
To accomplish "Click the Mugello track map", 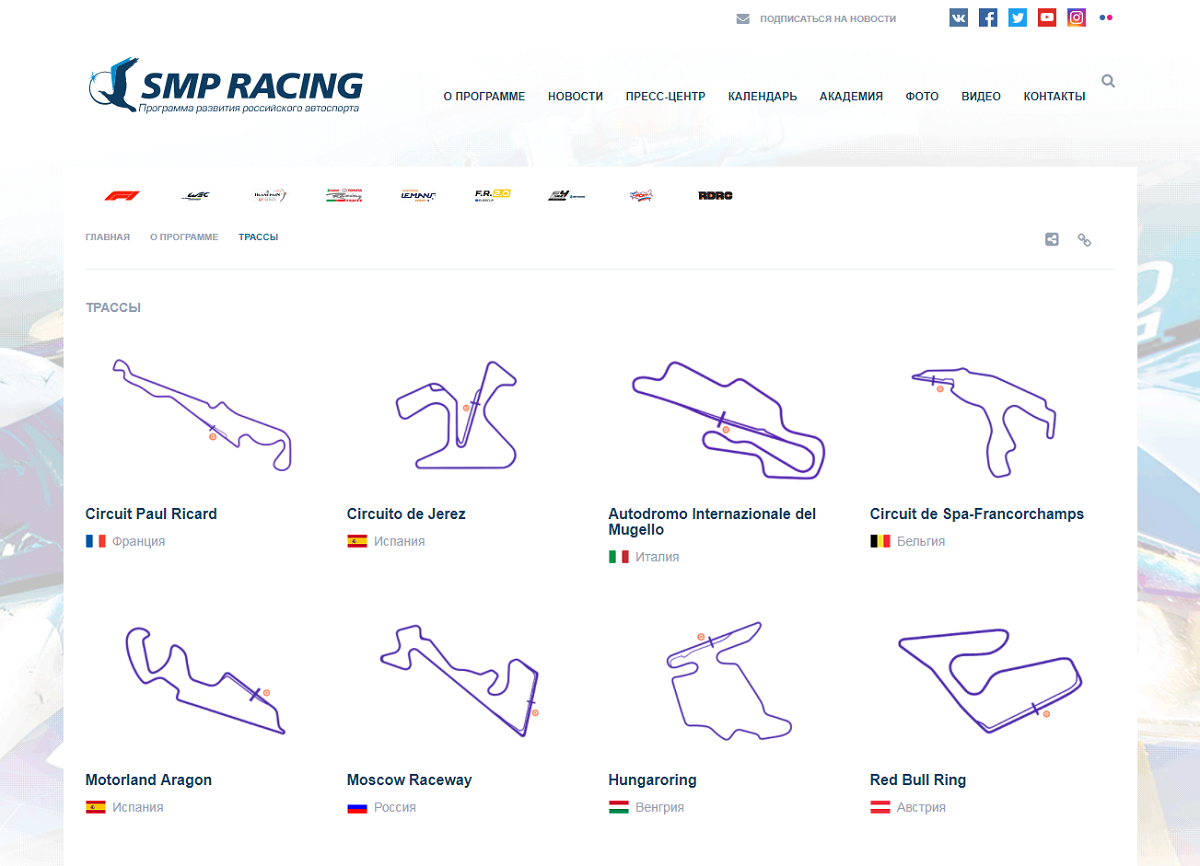I will [x=728, y=420].
